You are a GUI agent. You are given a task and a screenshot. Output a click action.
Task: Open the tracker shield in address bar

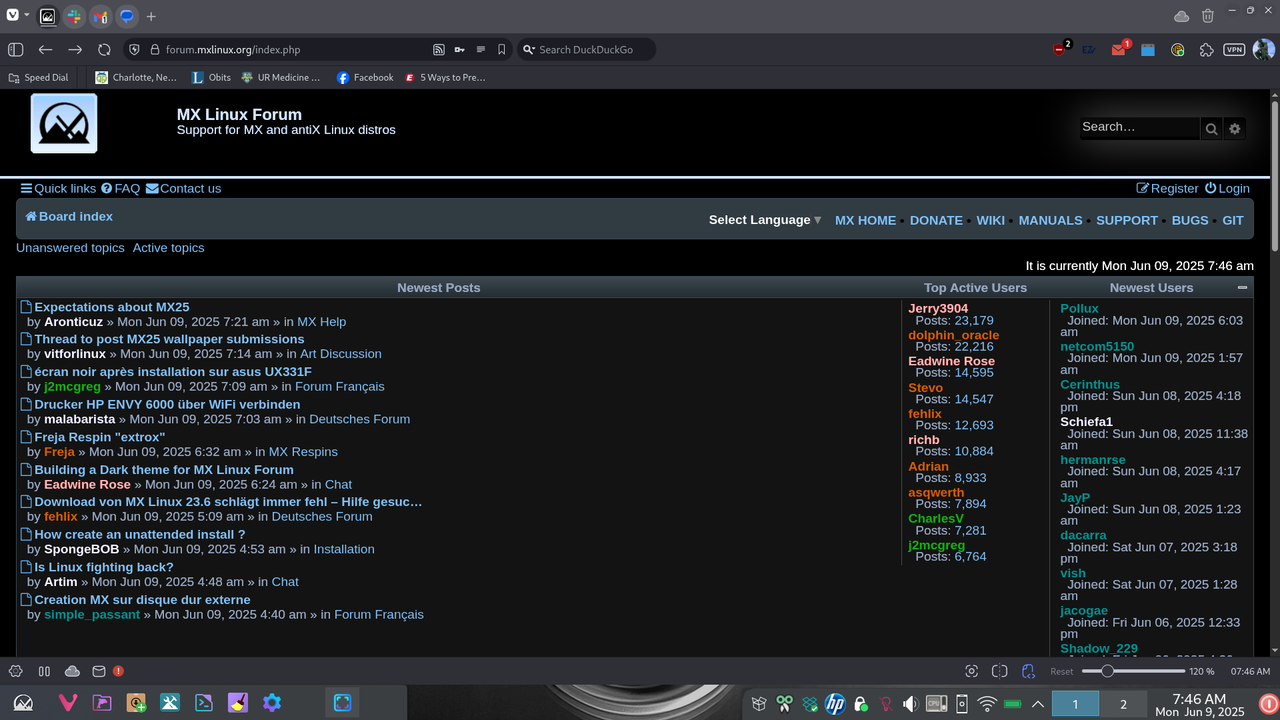coord(134,49)
